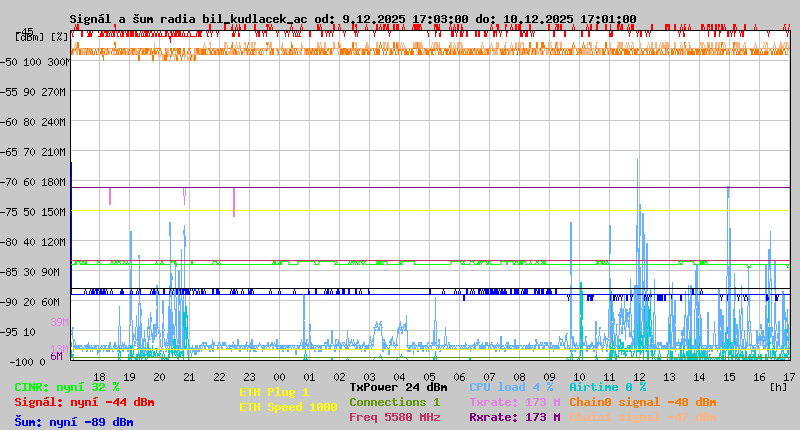Select the '13' hour tick label

click(x=669, y=377)
